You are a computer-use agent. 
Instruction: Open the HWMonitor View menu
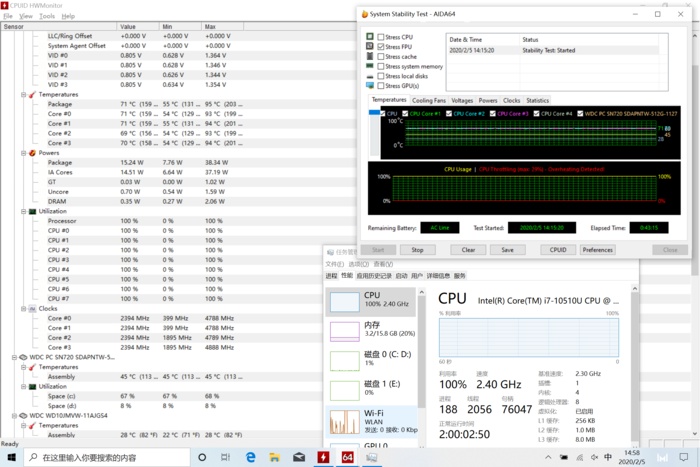click(x=26, y=16)
